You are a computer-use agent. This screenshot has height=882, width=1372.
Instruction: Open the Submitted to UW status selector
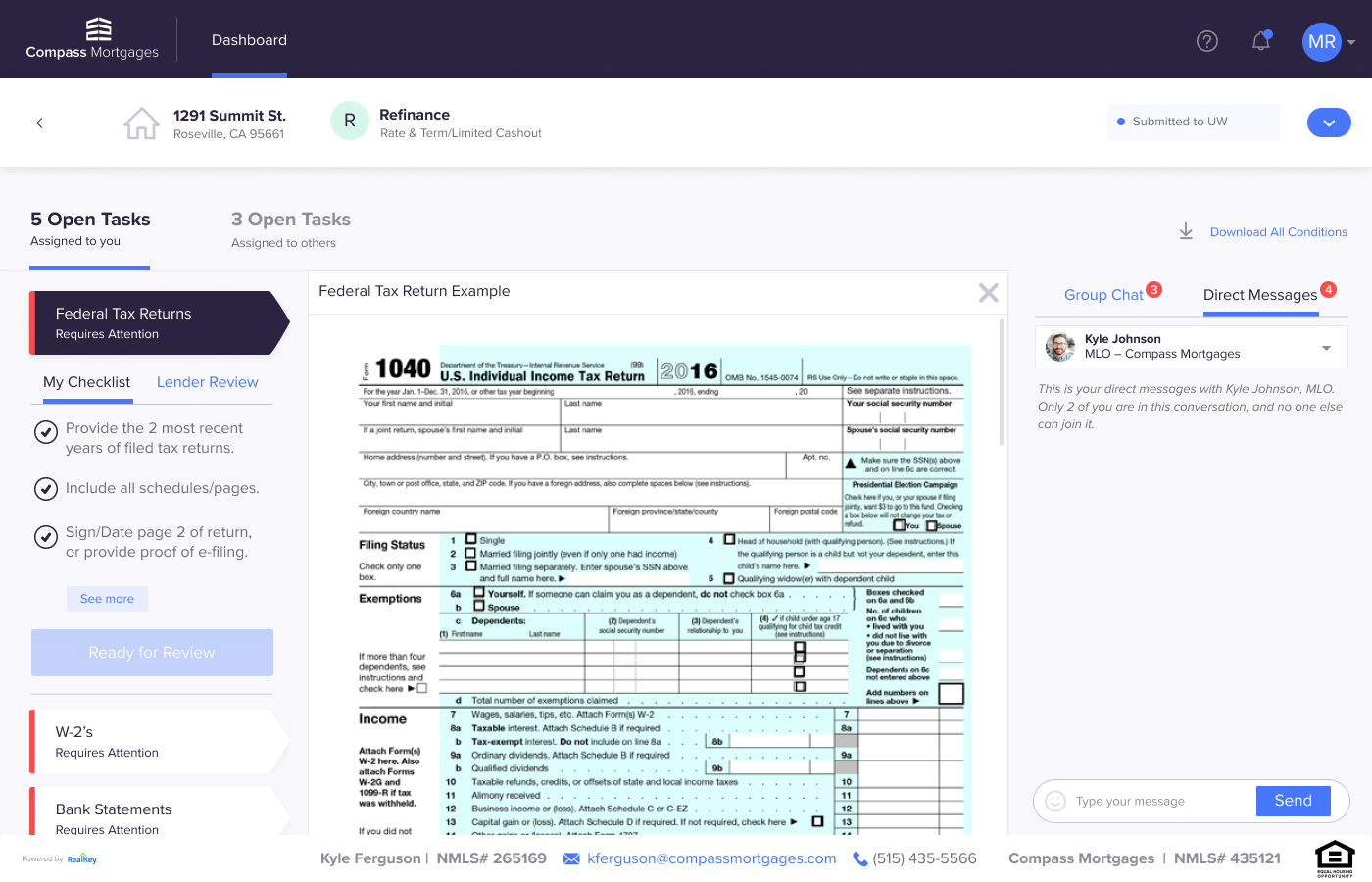click(x=1193, y=122)
